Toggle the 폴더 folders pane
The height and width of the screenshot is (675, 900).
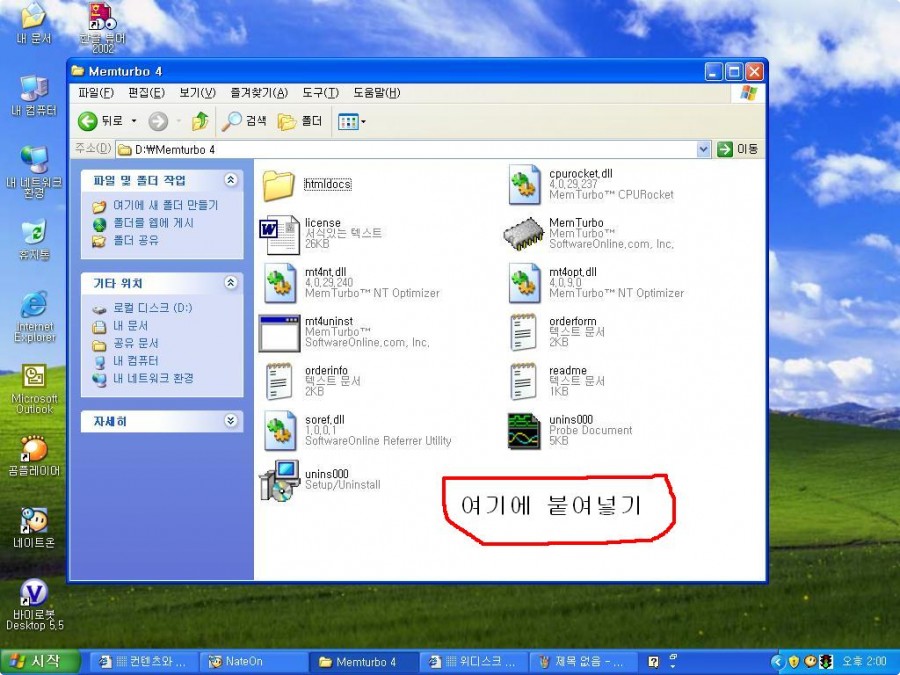coord(300,121)
